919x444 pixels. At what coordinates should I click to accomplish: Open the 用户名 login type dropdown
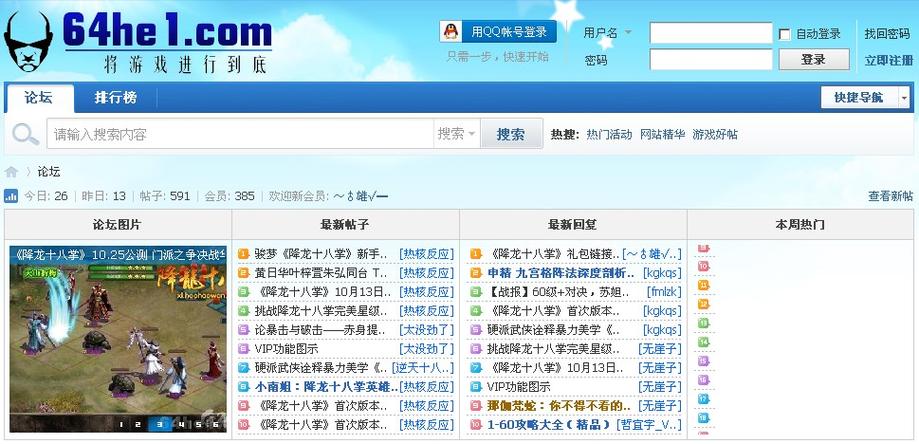628,33
